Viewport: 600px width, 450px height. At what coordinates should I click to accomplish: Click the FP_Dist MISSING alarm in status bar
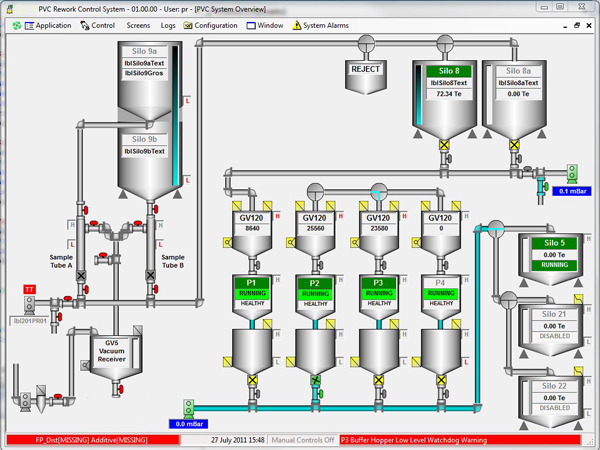pyautogui.click(x=92, y=440)
